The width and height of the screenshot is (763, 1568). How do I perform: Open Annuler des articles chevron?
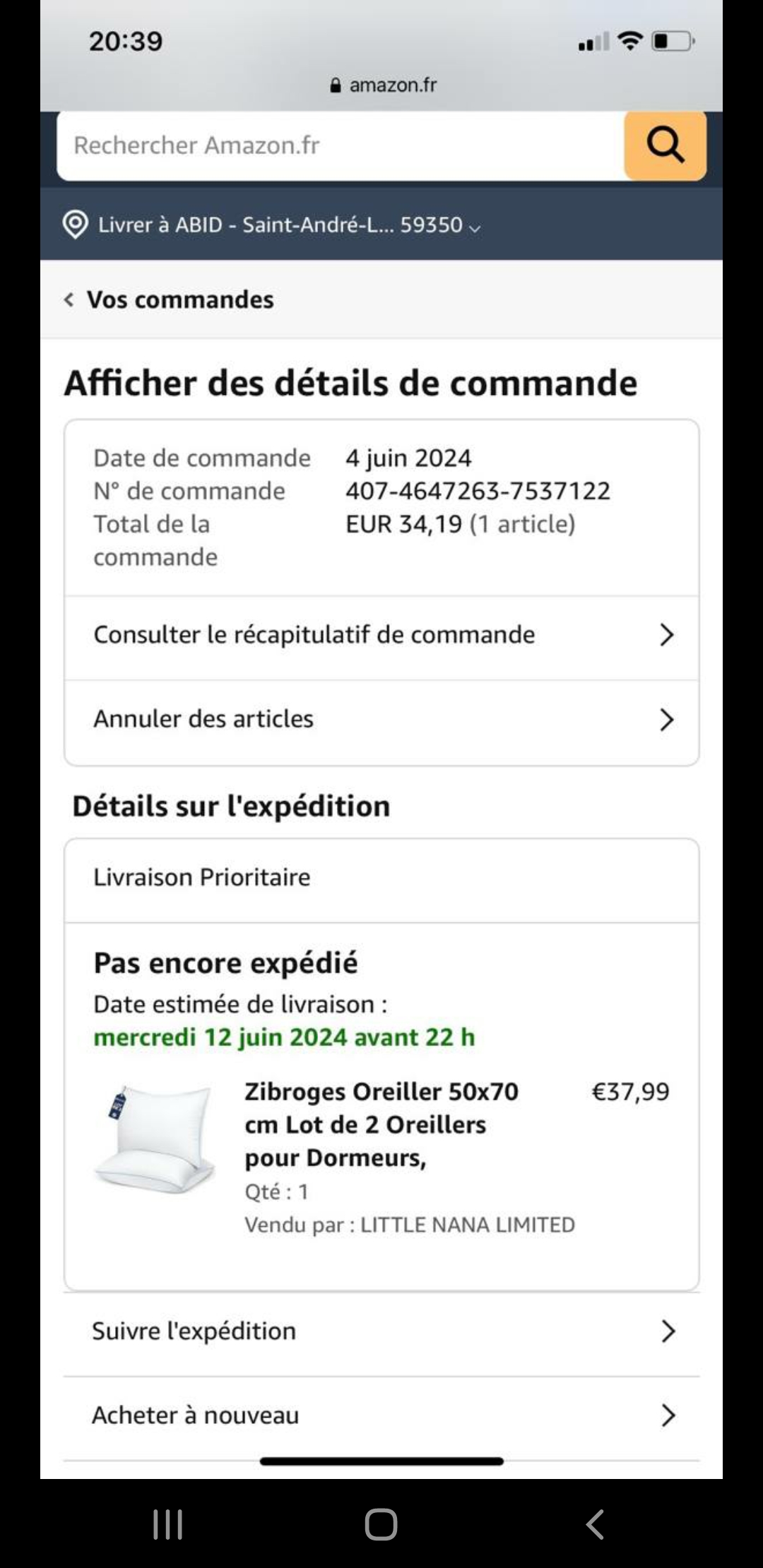tap(666, 720)
